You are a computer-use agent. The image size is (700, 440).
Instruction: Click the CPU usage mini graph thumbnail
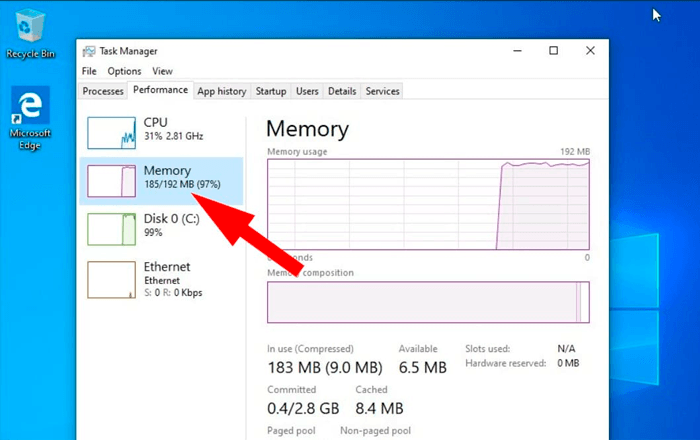pos(112,133)
